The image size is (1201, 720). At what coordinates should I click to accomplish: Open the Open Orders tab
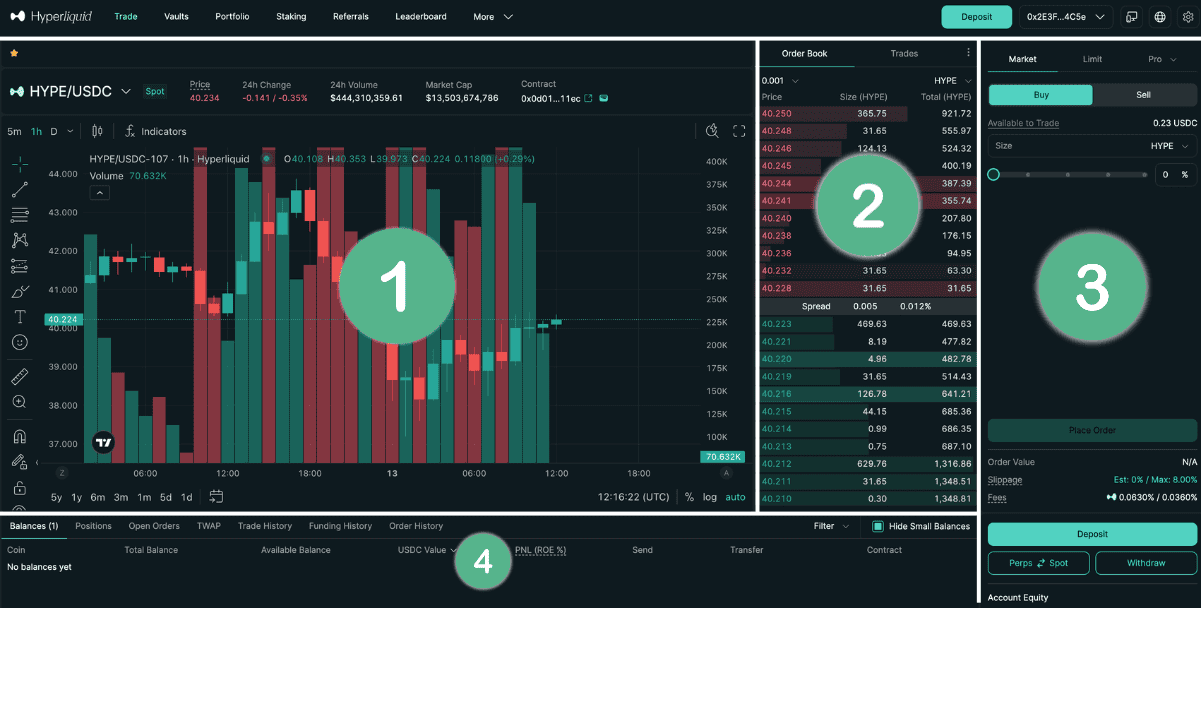pyautogui.click(x=154, y=526)
